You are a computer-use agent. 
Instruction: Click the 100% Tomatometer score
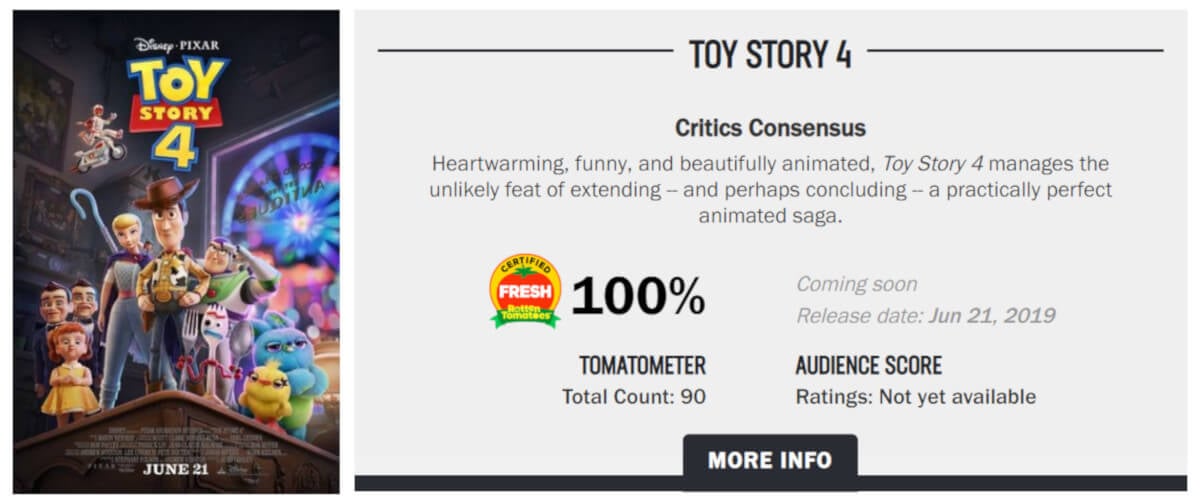tap(638, 296)
